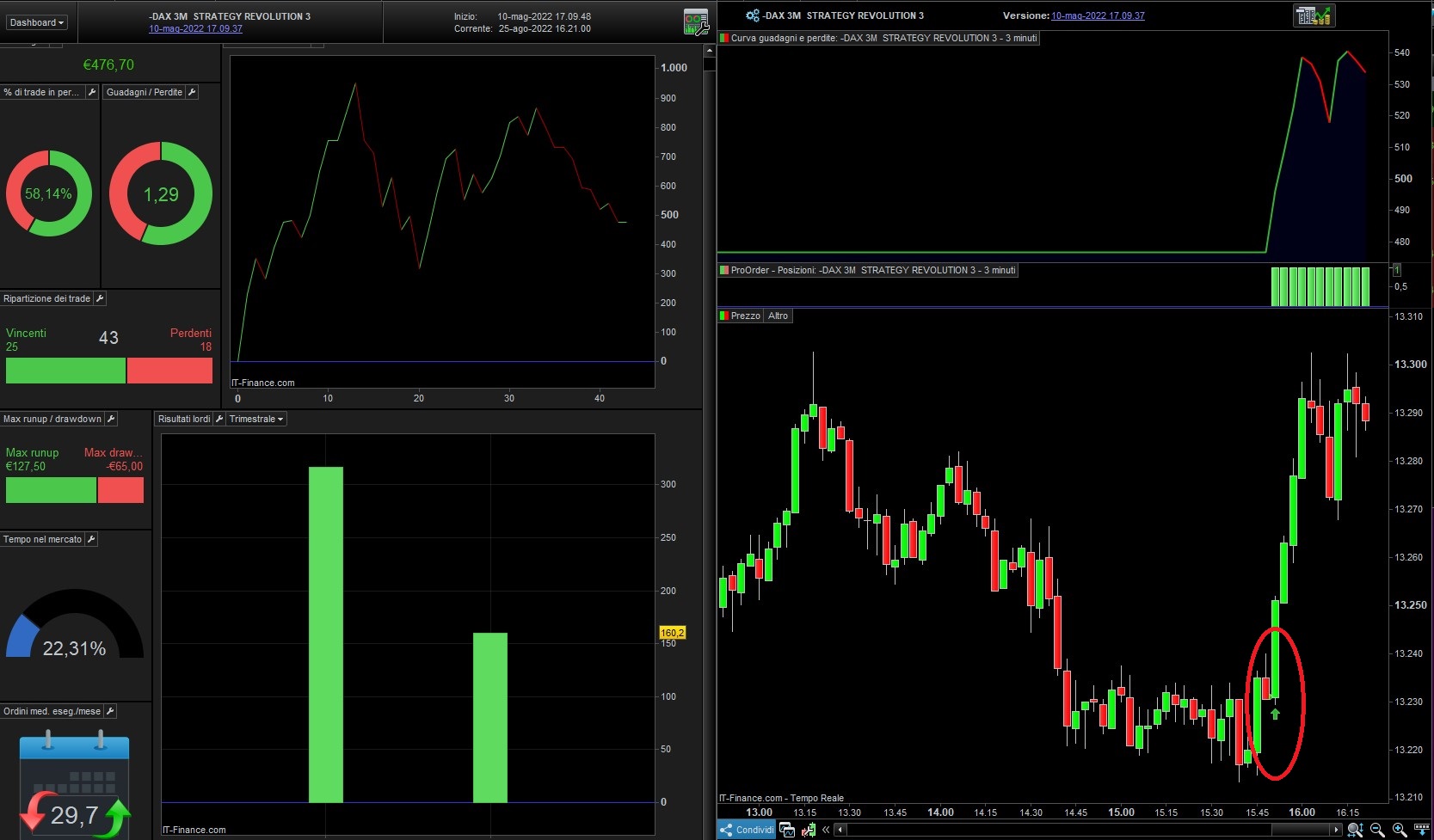Click the horizontal scrollbar left arrow under the chart

pyautogui.click(x=840, y=830)
